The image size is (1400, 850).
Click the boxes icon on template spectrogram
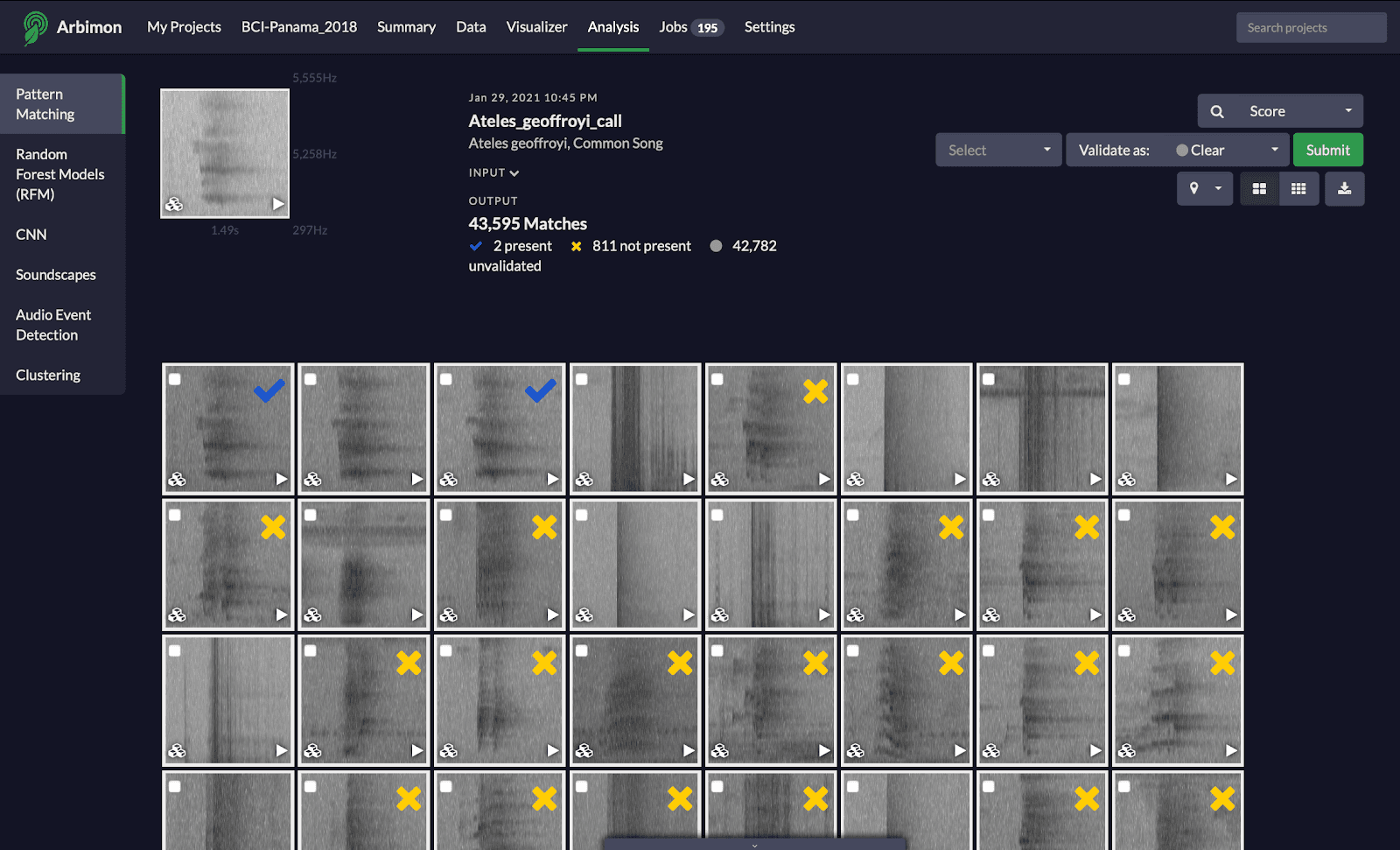click(174, 204)
